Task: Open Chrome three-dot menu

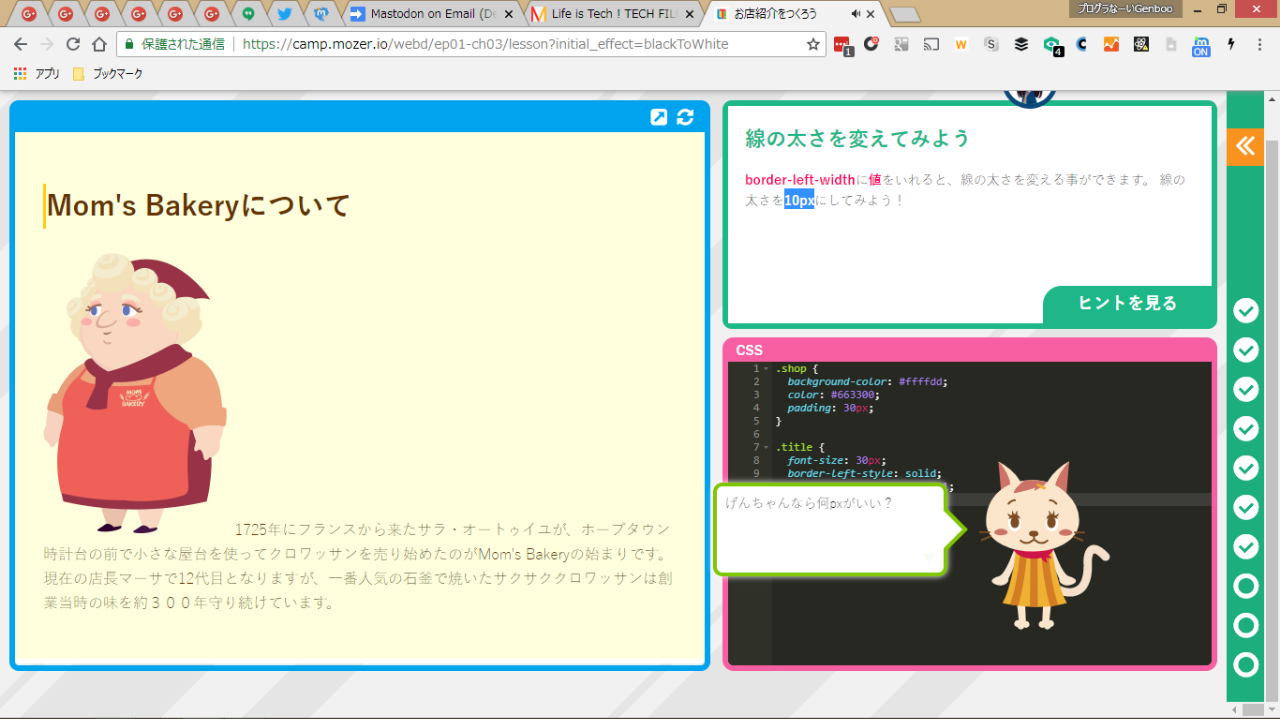Action: coord(1260,45)
